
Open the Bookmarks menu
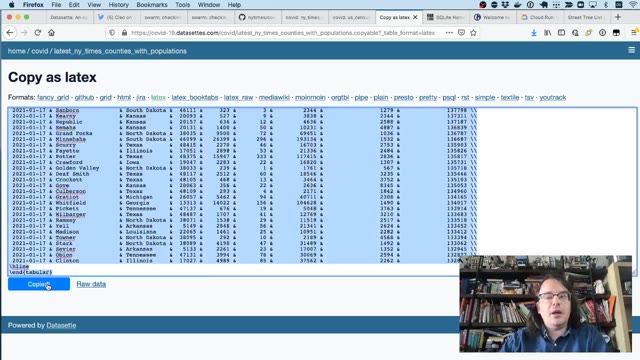[x=152, y=5]
